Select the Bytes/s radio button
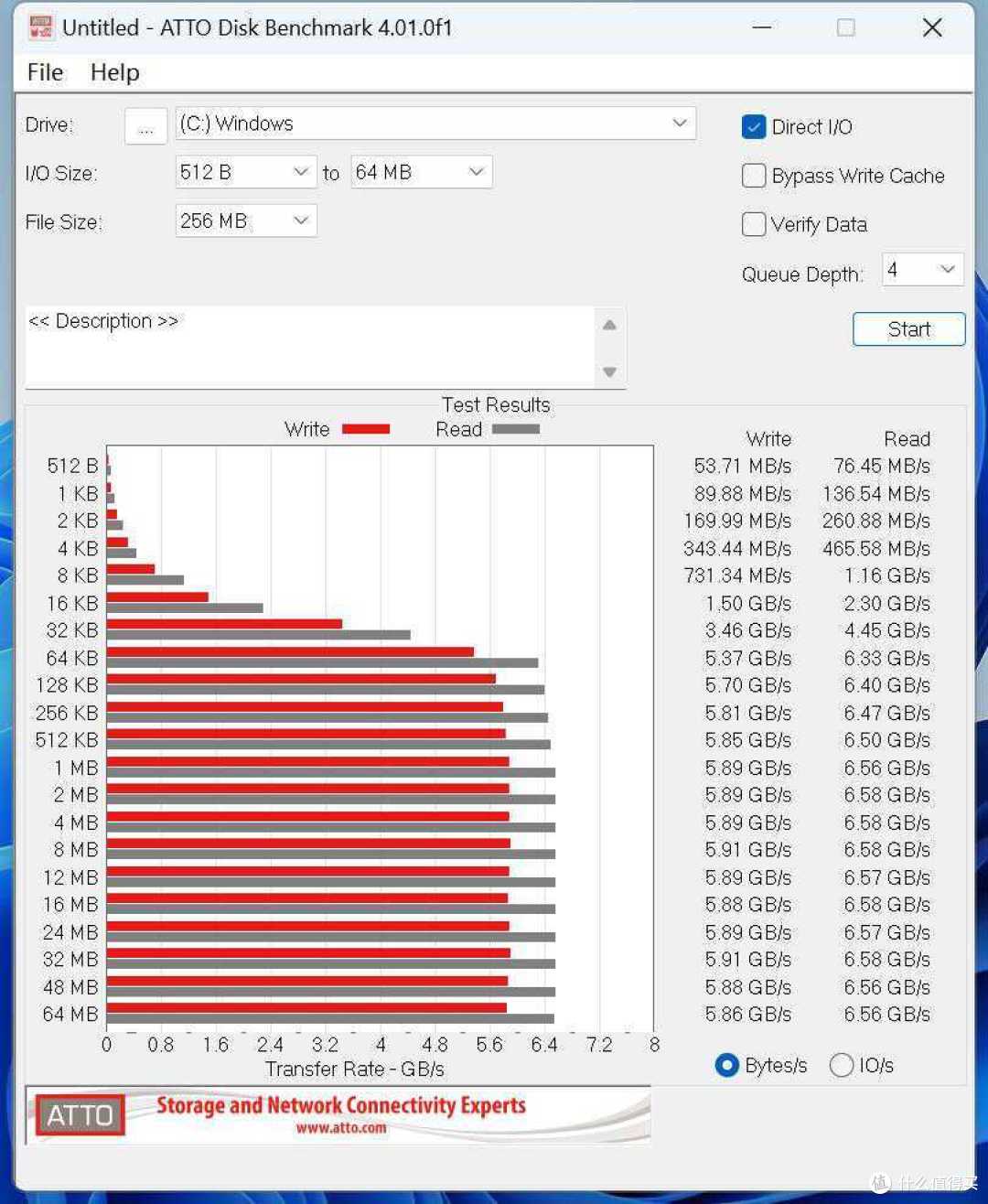 point(726,1065)
